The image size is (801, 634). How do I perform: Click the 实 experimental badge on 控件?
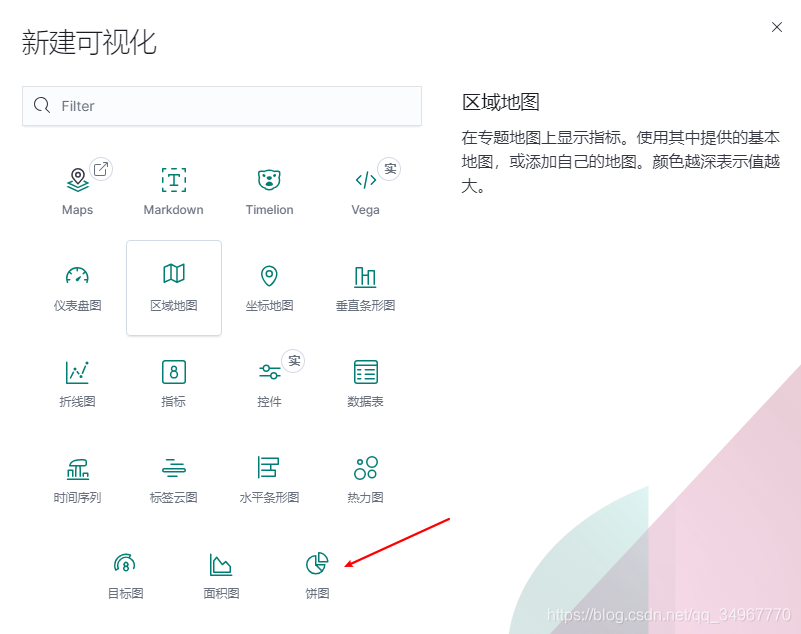click(x=293, y=361)
